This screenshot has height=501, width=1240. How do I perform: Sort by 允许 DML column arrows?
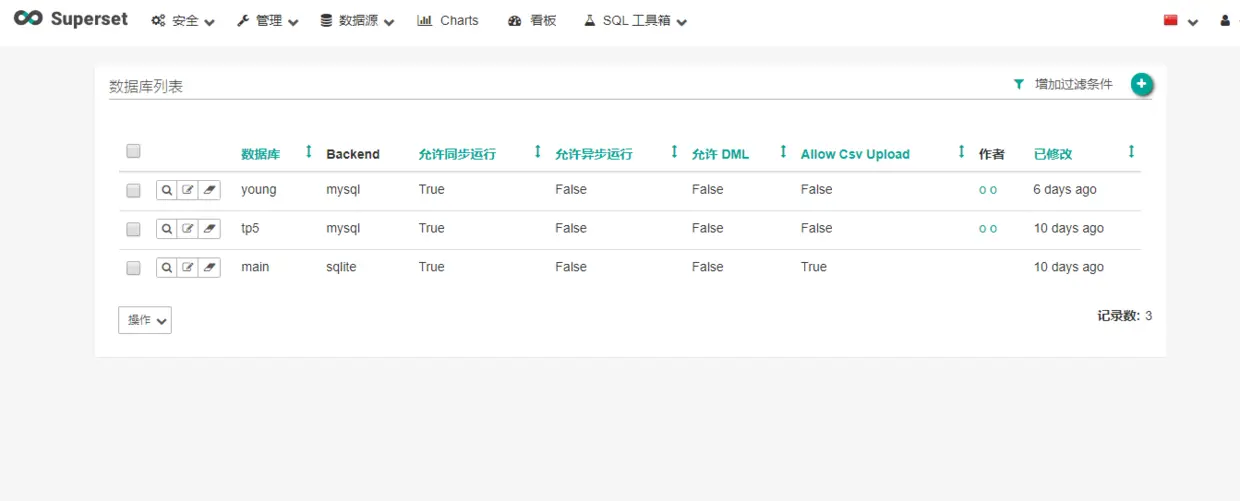point(783,152)
